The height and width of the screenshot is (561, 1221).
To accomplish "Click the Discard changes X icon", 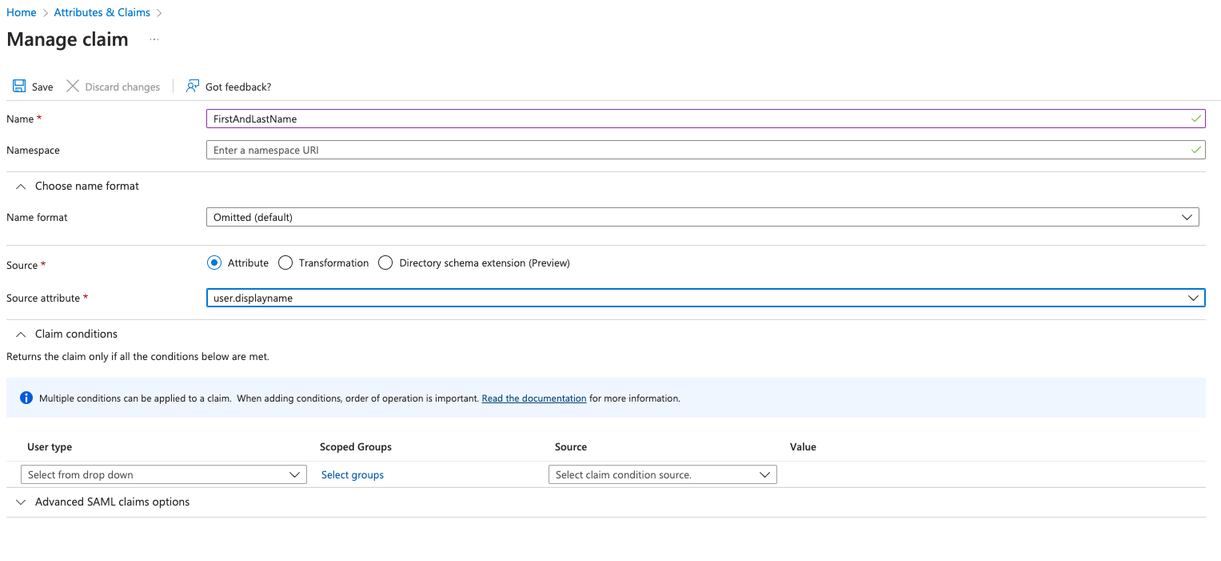I will coord(73,86).
